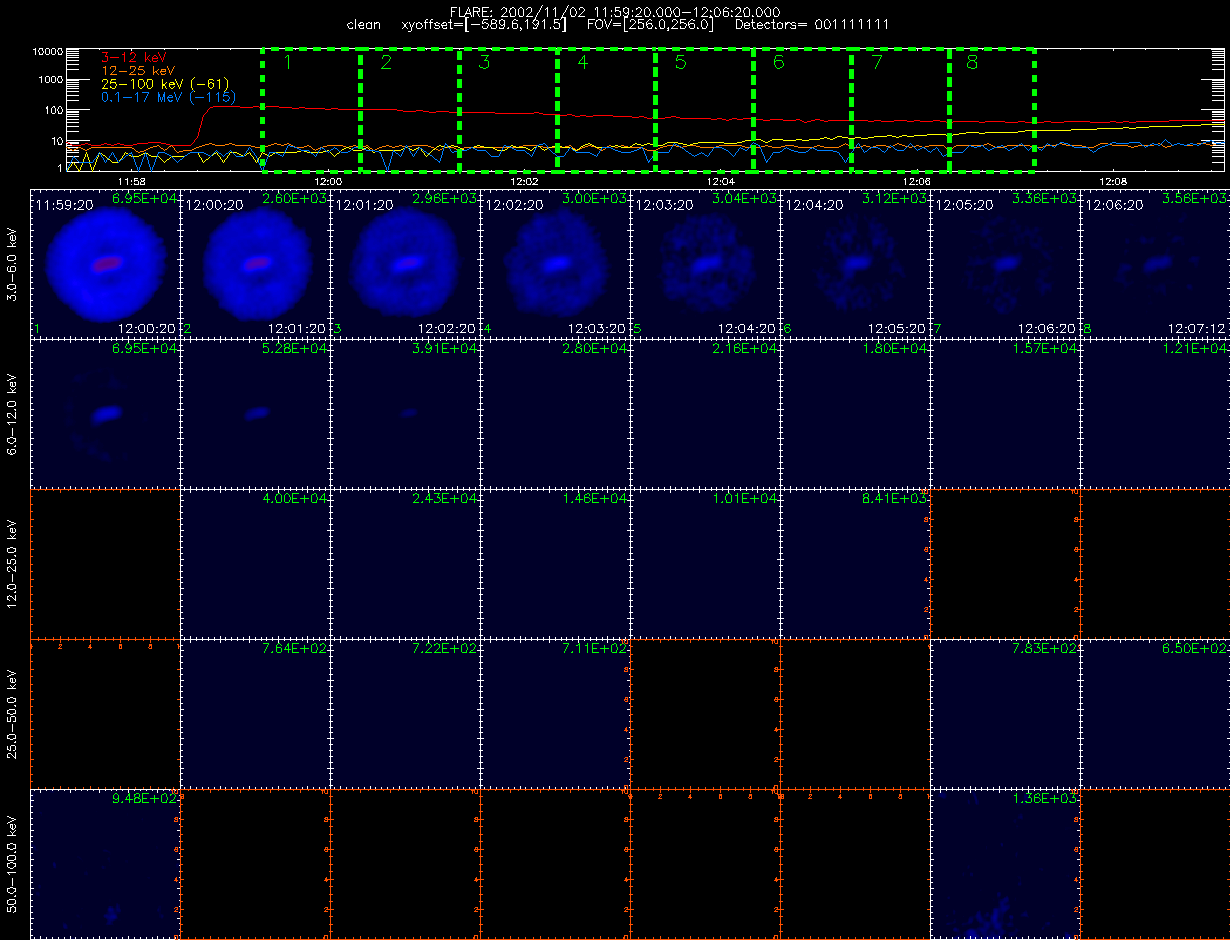Open the 12-25 keV image labeled 2.43E+04
Image resolution: width=1230 pixels, height=940 pixels.
click(x=405, y=564)
